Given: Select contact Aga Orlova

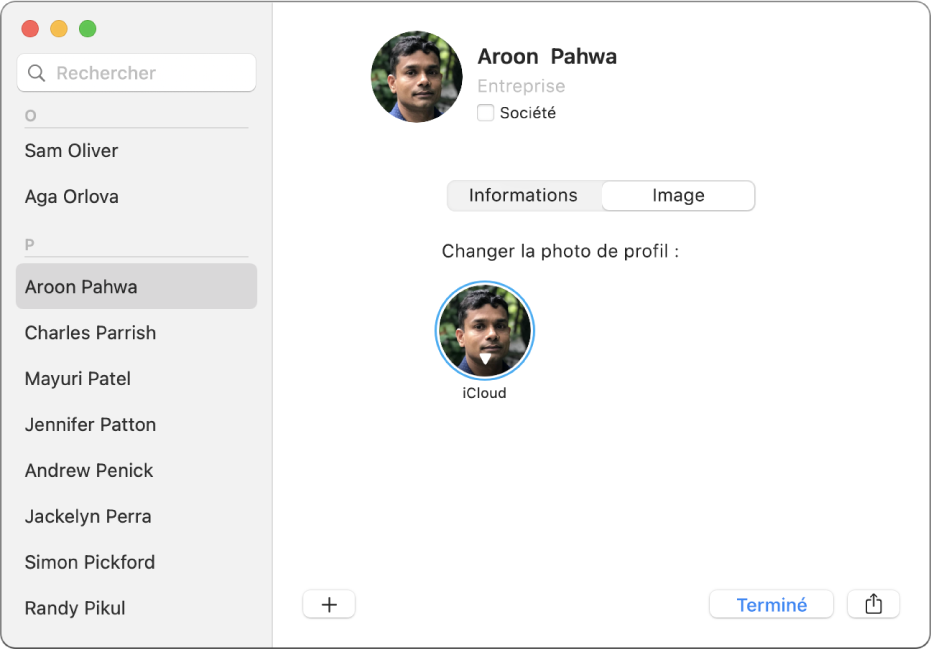Looking at the screenshot, I should click(x=71, y=197).
